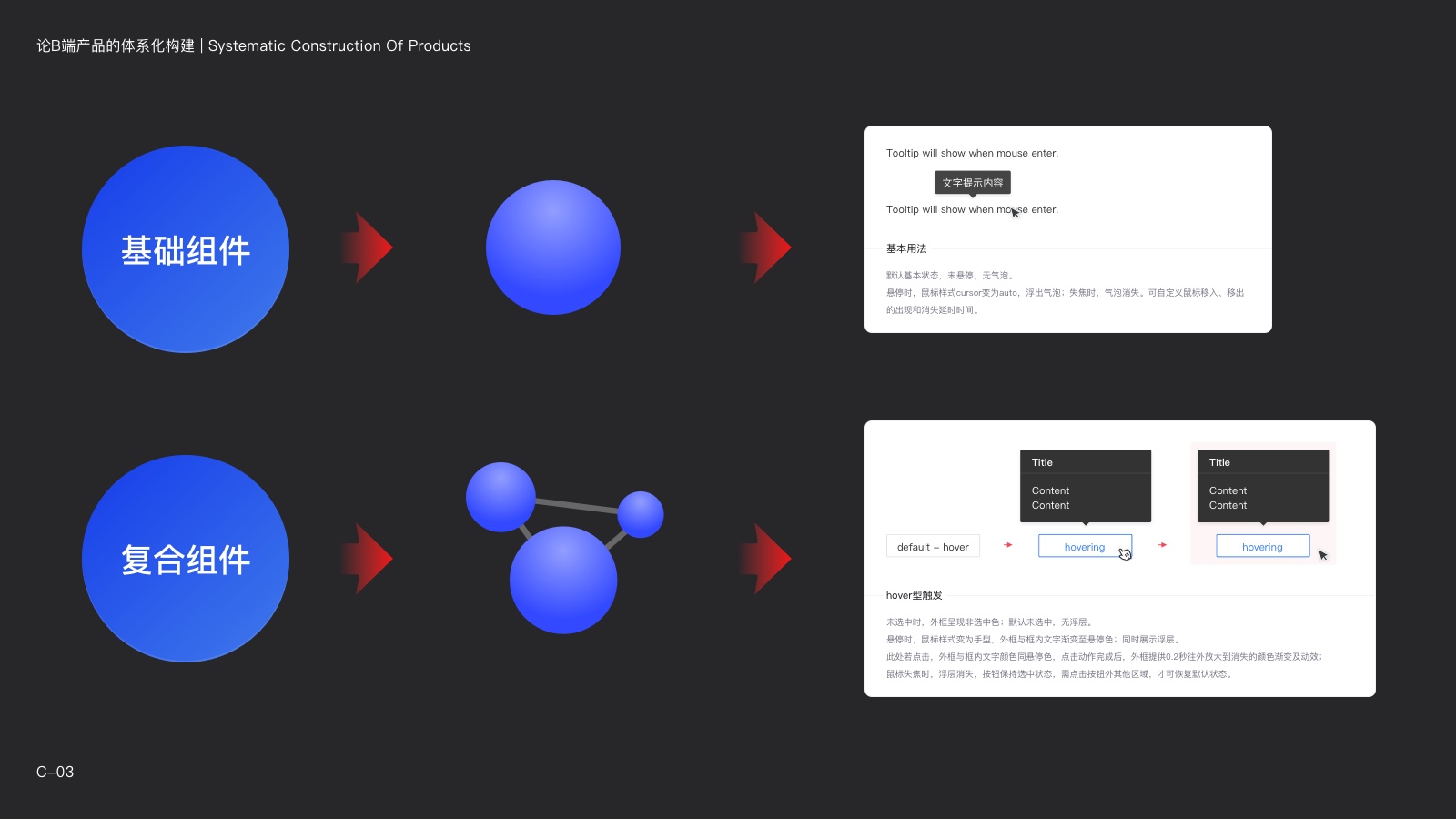Click the Title popover above the first hovering button
Image resolution: width=1456 pixels, height=819 pixels.
(1085, 486)
